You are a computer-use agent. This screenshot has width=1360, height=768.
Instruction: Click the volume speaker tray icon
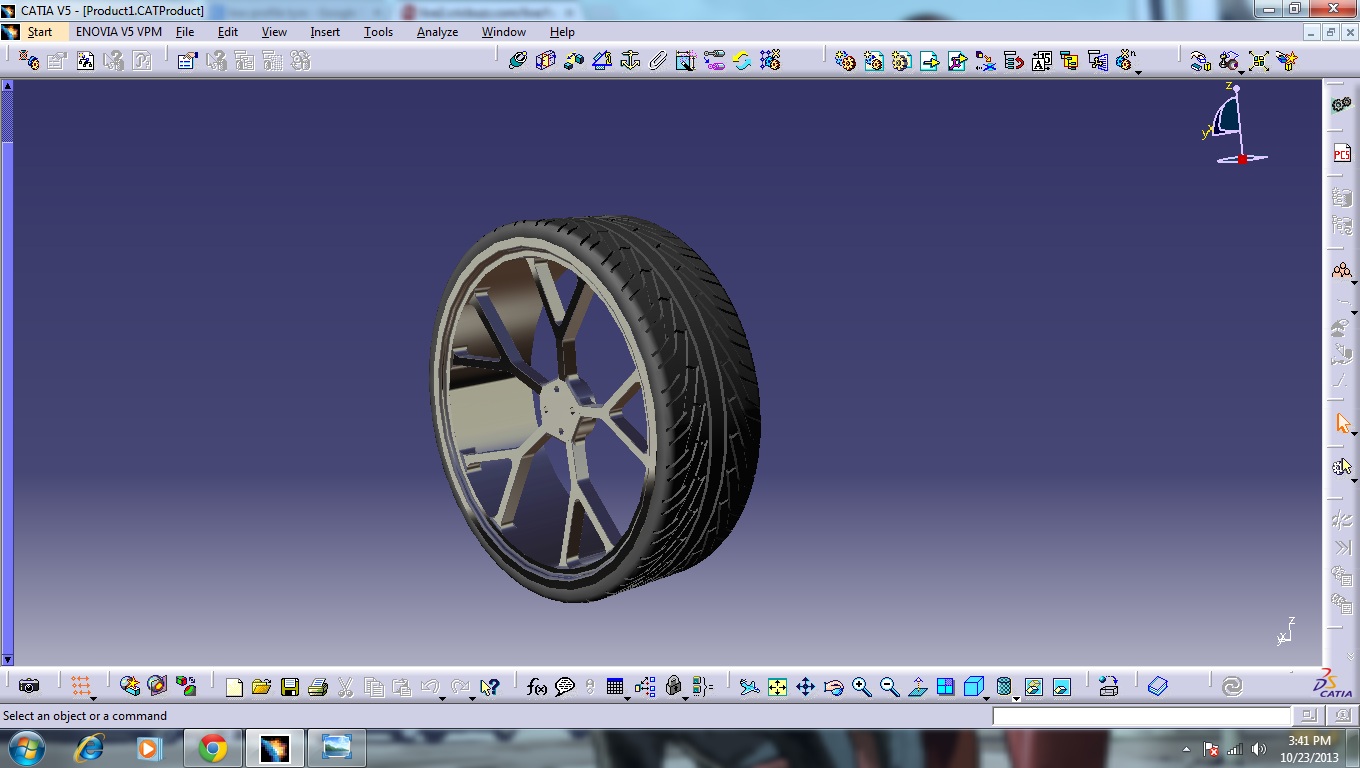1257,749
